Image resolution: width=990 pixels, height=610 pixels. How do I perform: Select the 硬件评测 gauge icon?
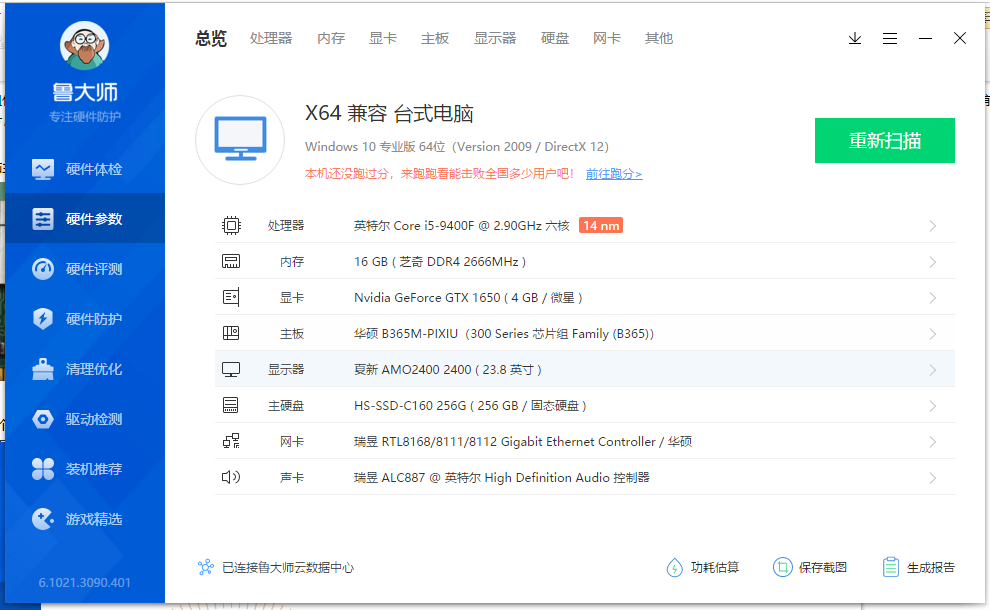pos(43,269)
